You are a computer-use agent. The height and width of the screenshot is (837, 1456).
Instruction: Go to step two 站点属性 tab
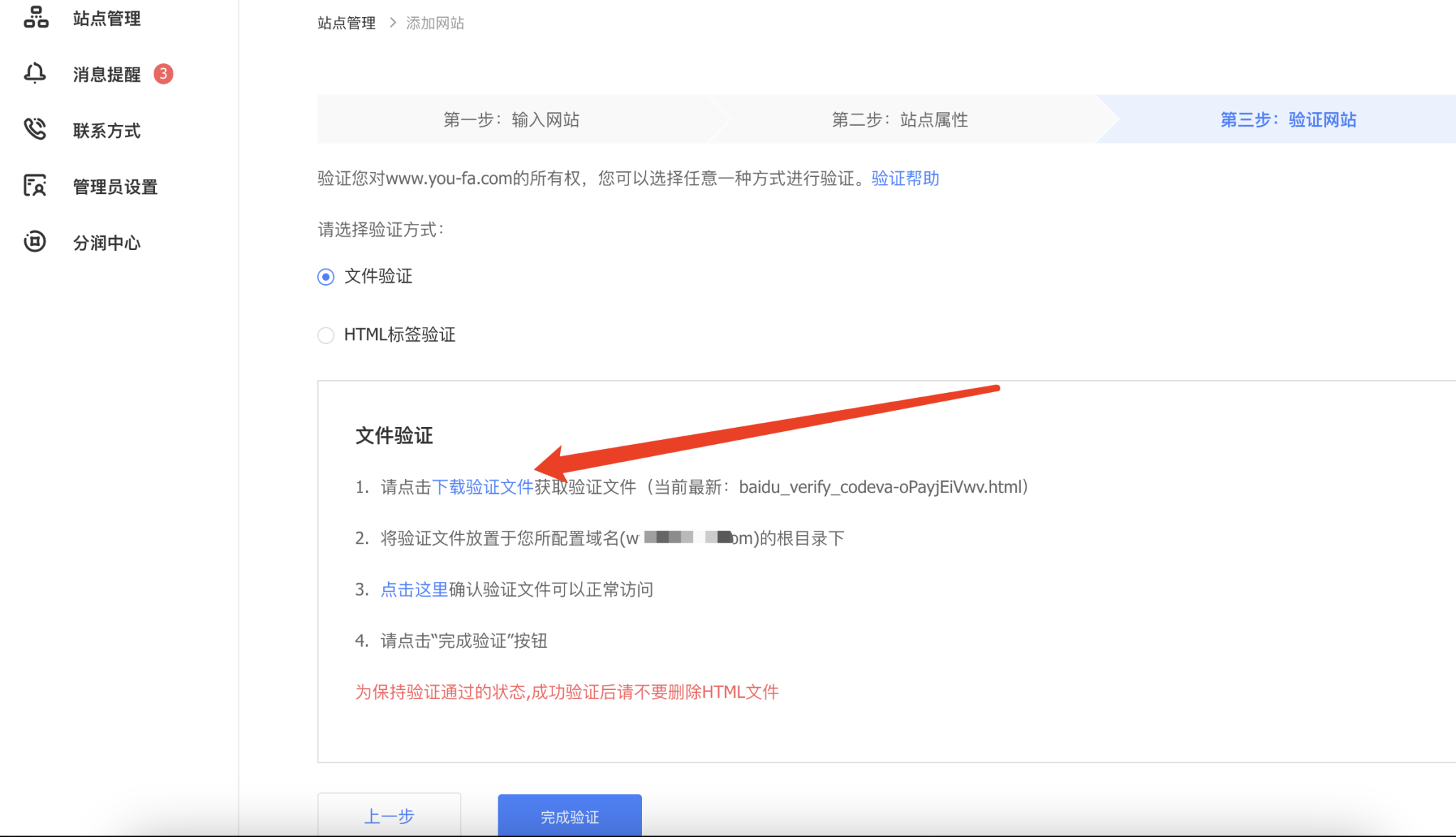(899, 119)
